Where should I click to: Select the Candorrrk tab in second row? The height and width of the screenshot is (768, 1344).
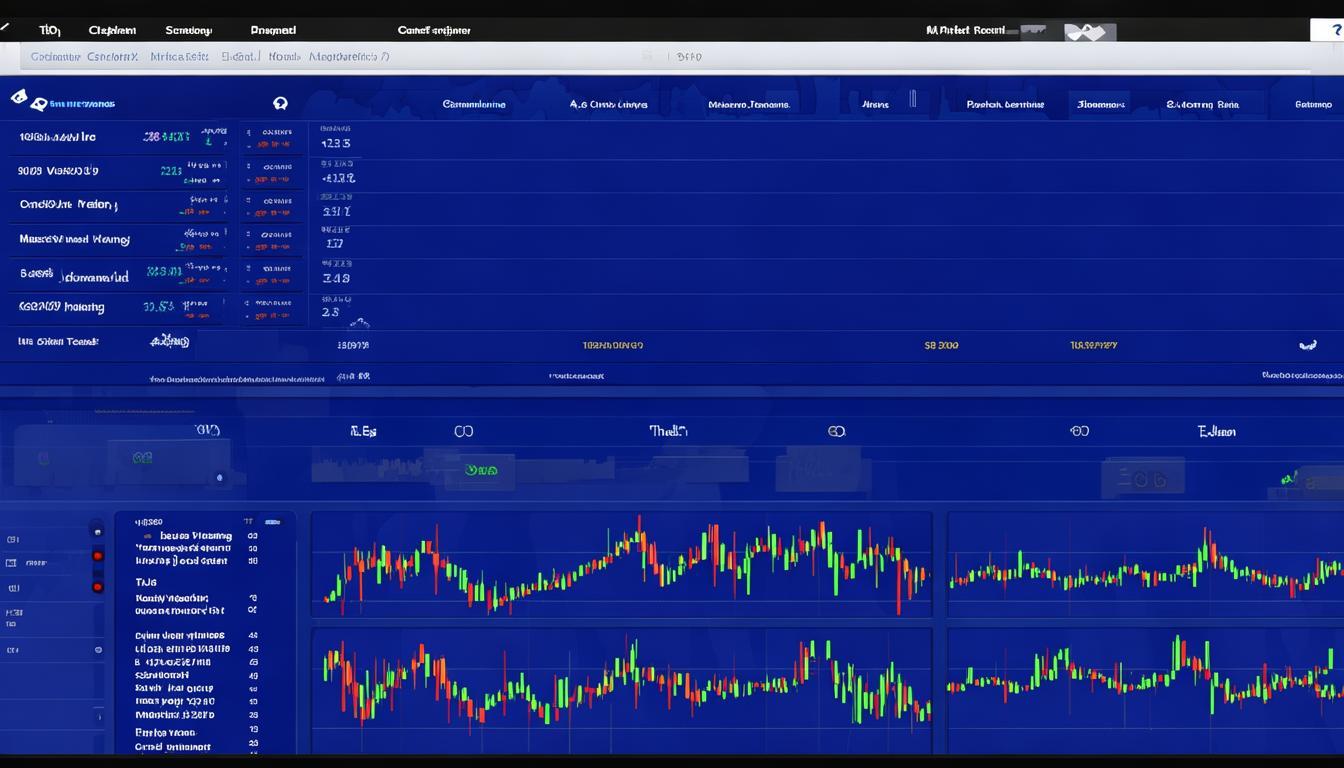[112, 57]
